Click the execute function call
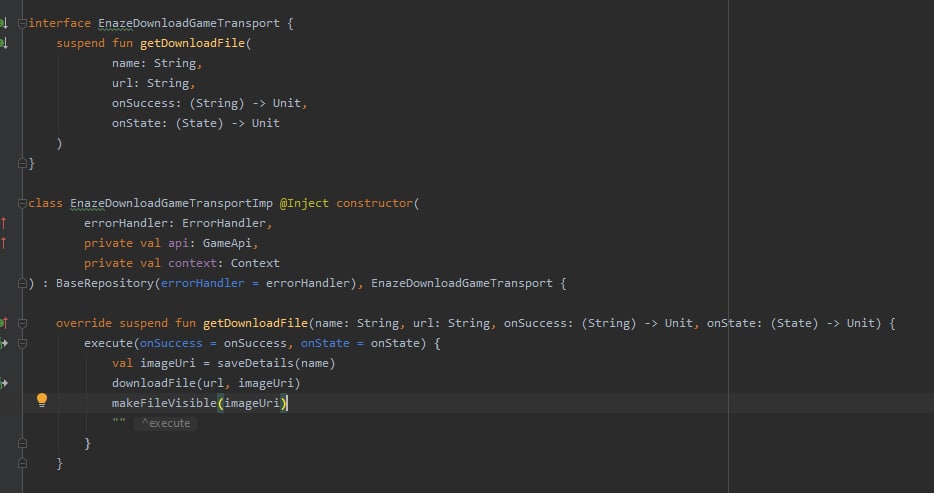The height and width of the screenshot is (493, 934). pos(108,344)
